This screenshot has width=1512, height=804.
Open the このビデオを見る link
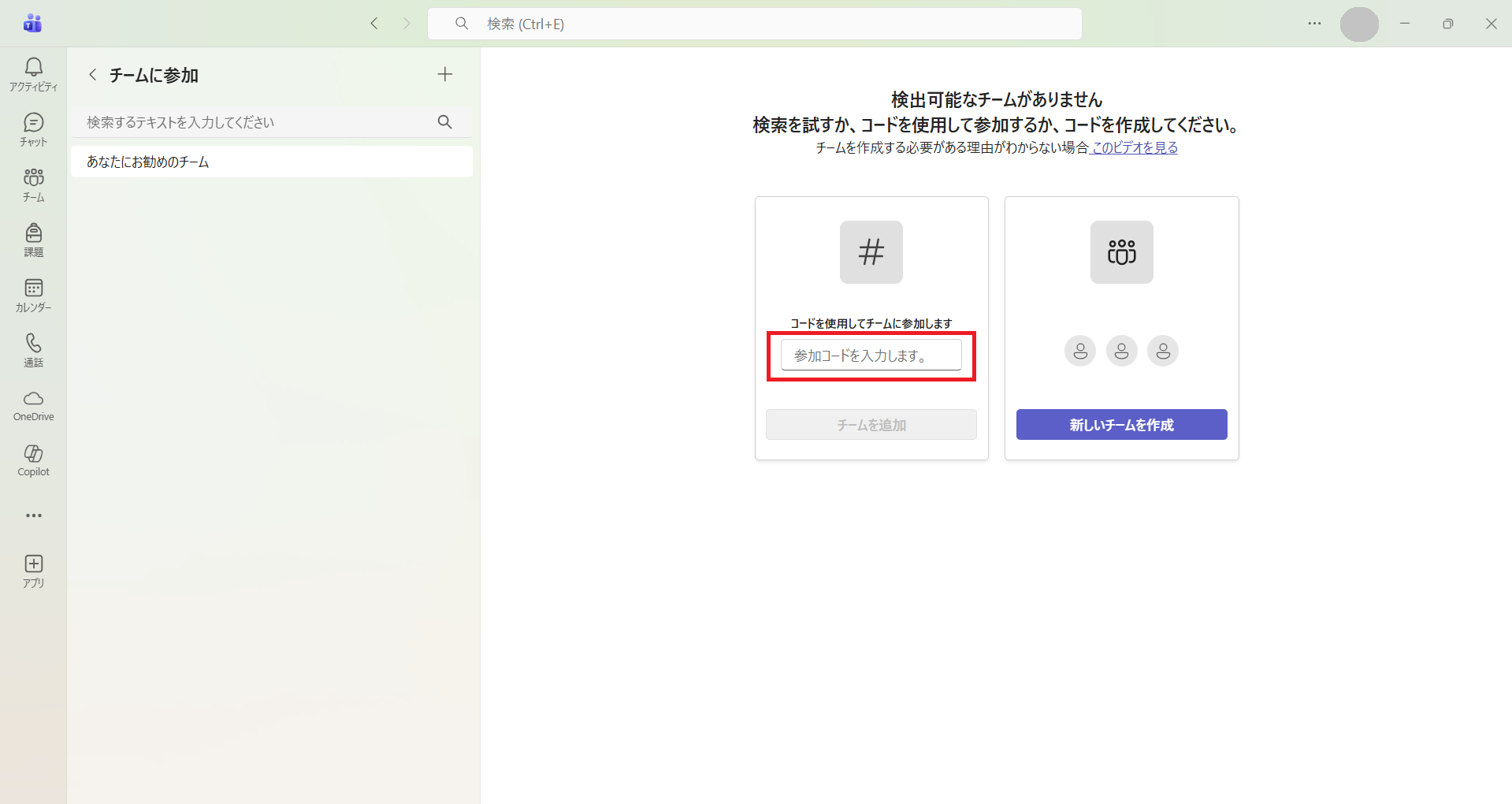(x=1134, y=147)
